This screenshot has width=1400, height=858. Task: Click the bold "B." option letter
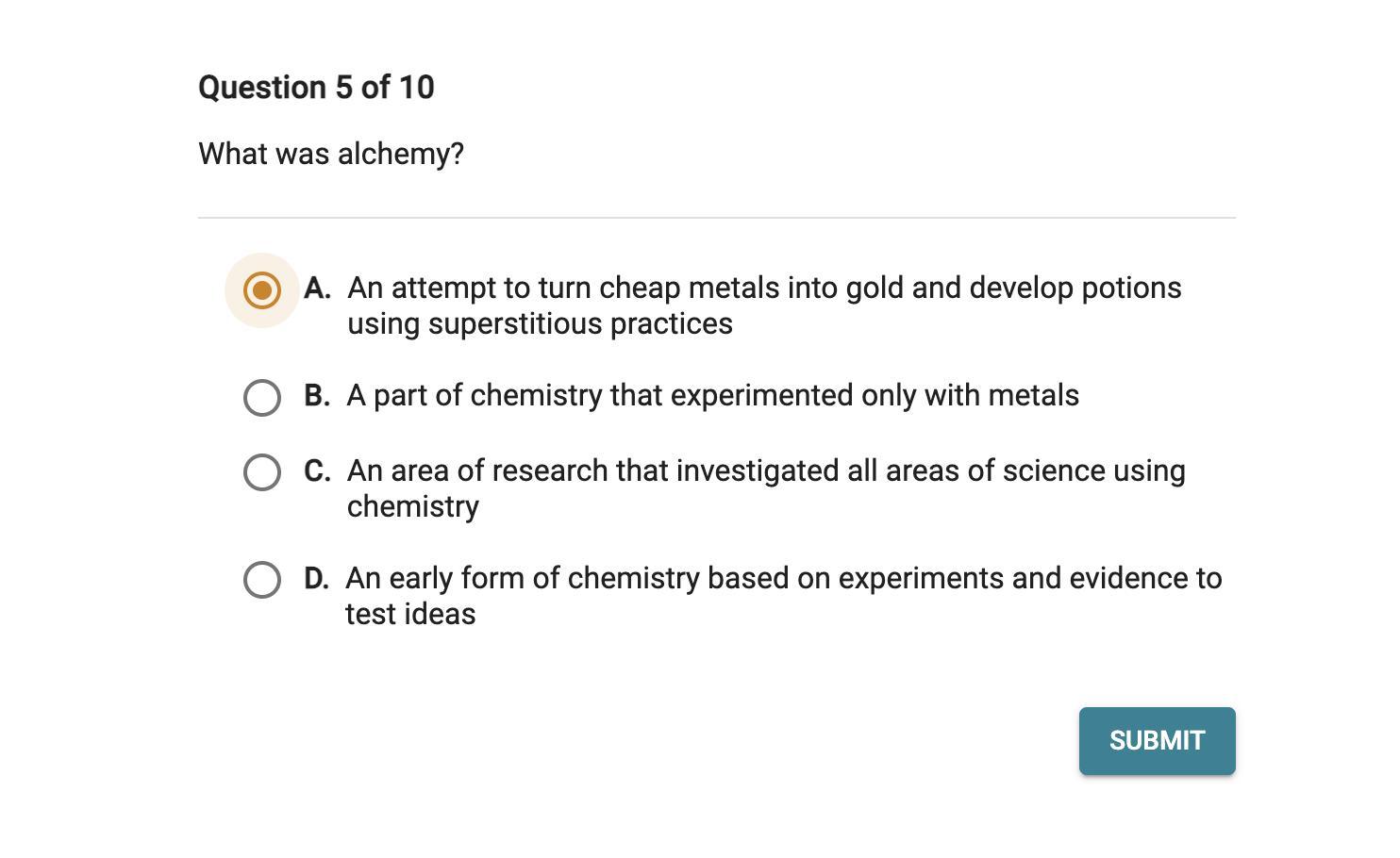click(317, 396)
